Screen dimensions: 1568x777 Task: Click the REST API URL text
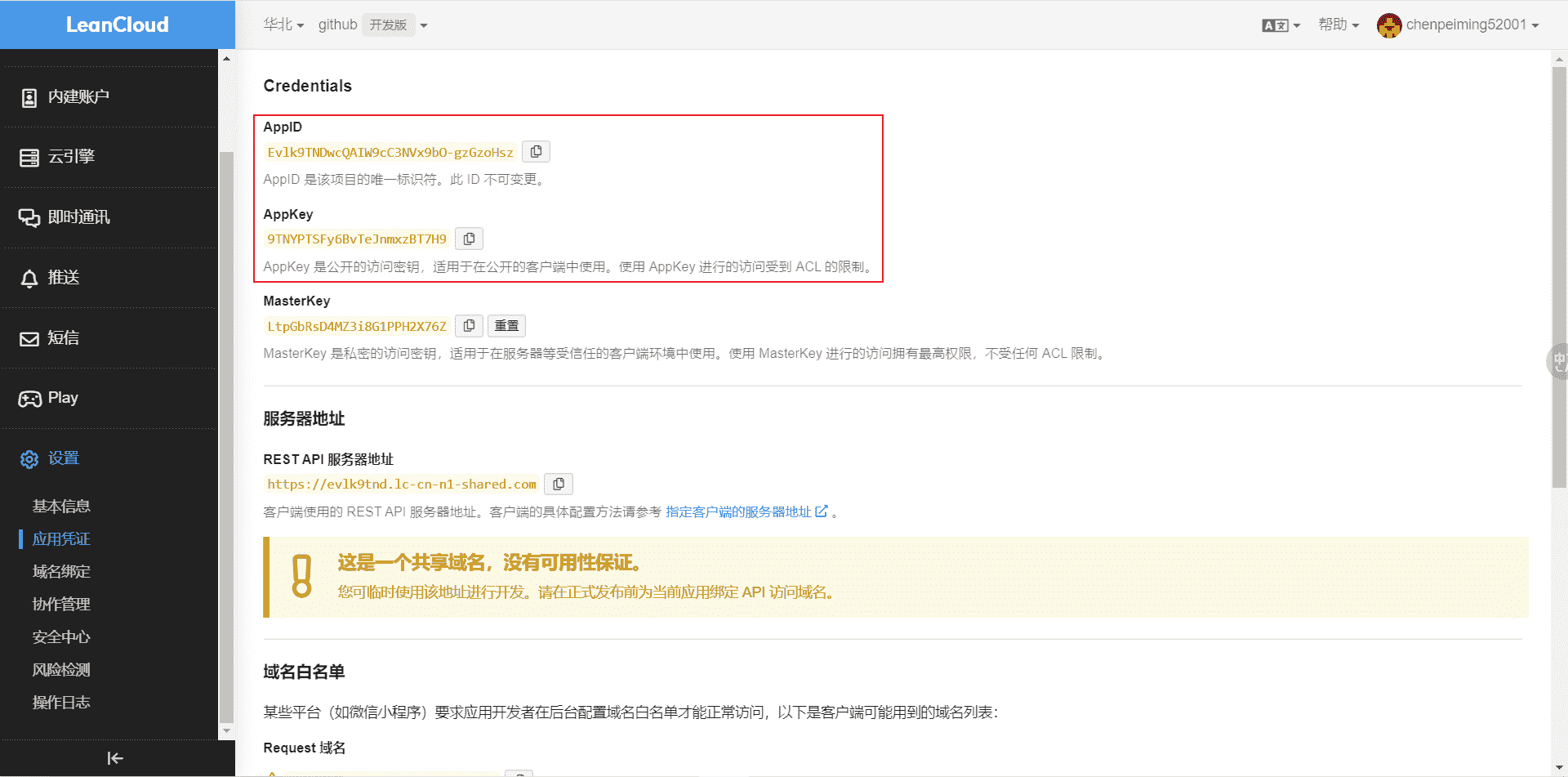[x=402, y=485]
